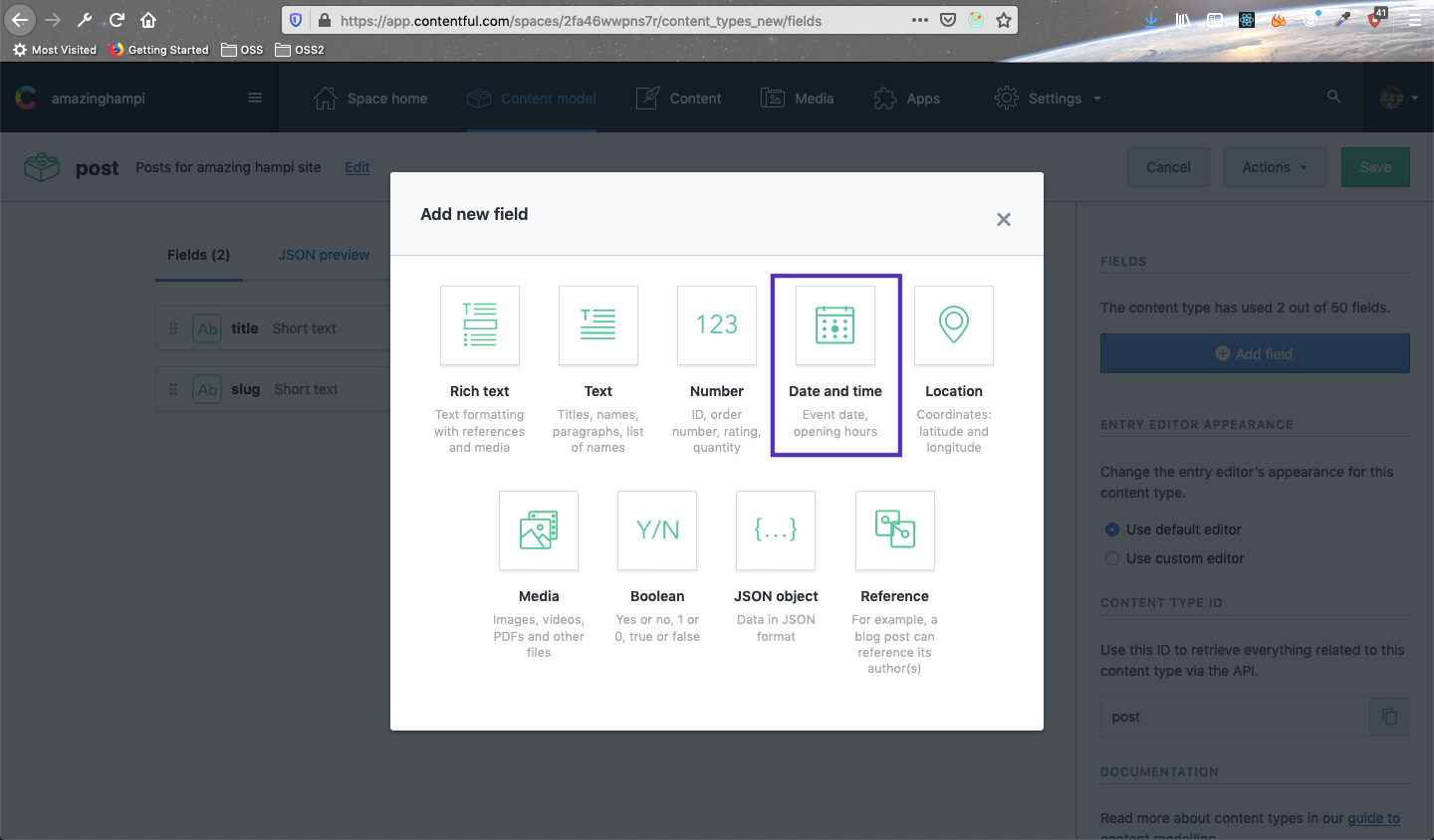Grab the drag handle of title field
Screen dimensions: 1434x840
pos(173,328)
